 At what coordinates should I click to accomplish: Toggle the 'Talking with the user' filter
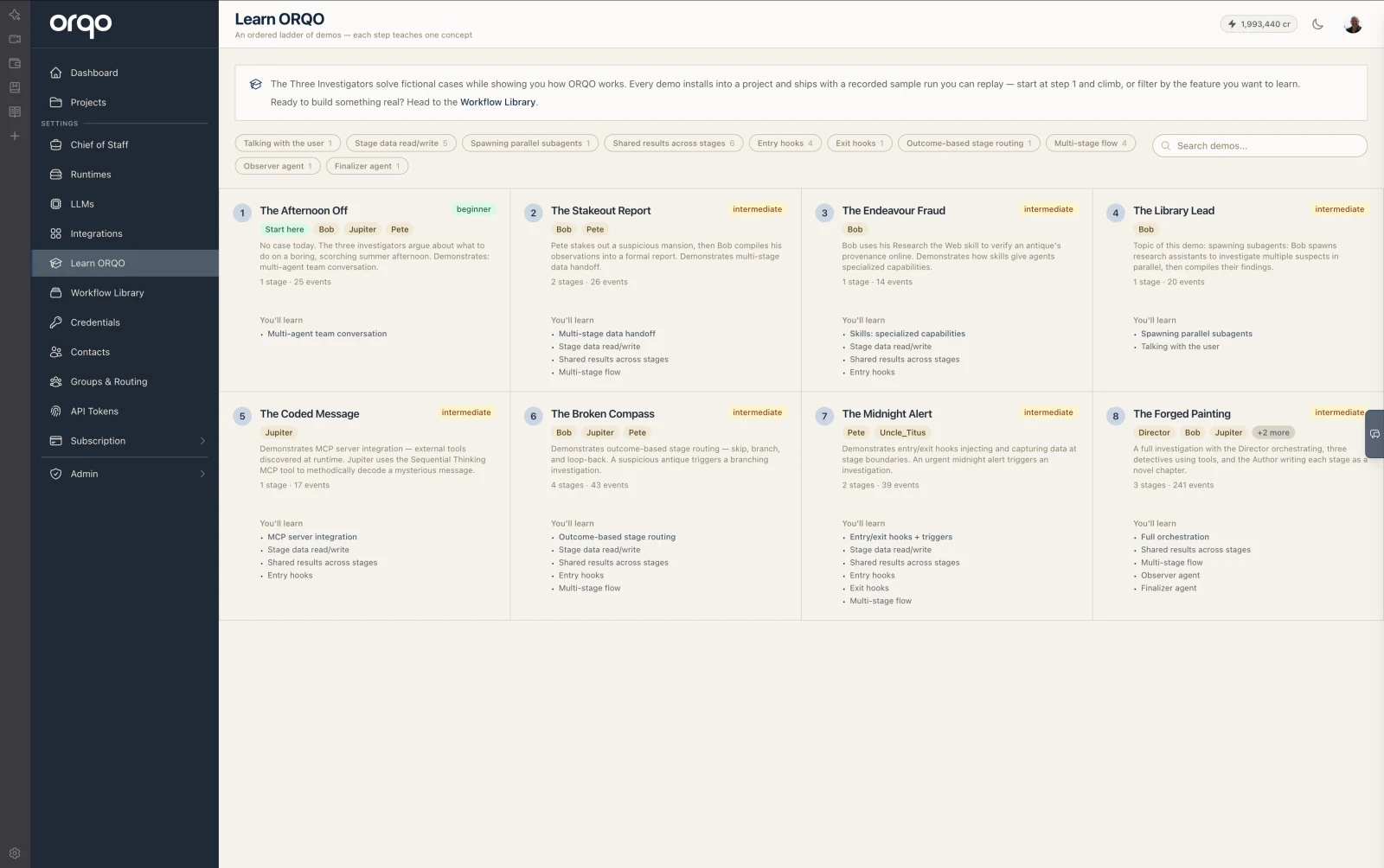pyautogui.click(x=287, y=144)
